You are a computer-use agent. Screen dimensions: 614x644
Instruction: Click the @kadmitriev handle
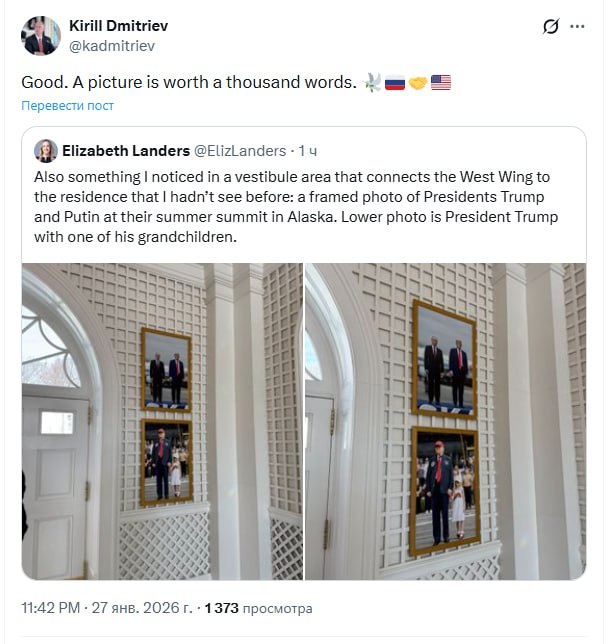tap(111, 45)
